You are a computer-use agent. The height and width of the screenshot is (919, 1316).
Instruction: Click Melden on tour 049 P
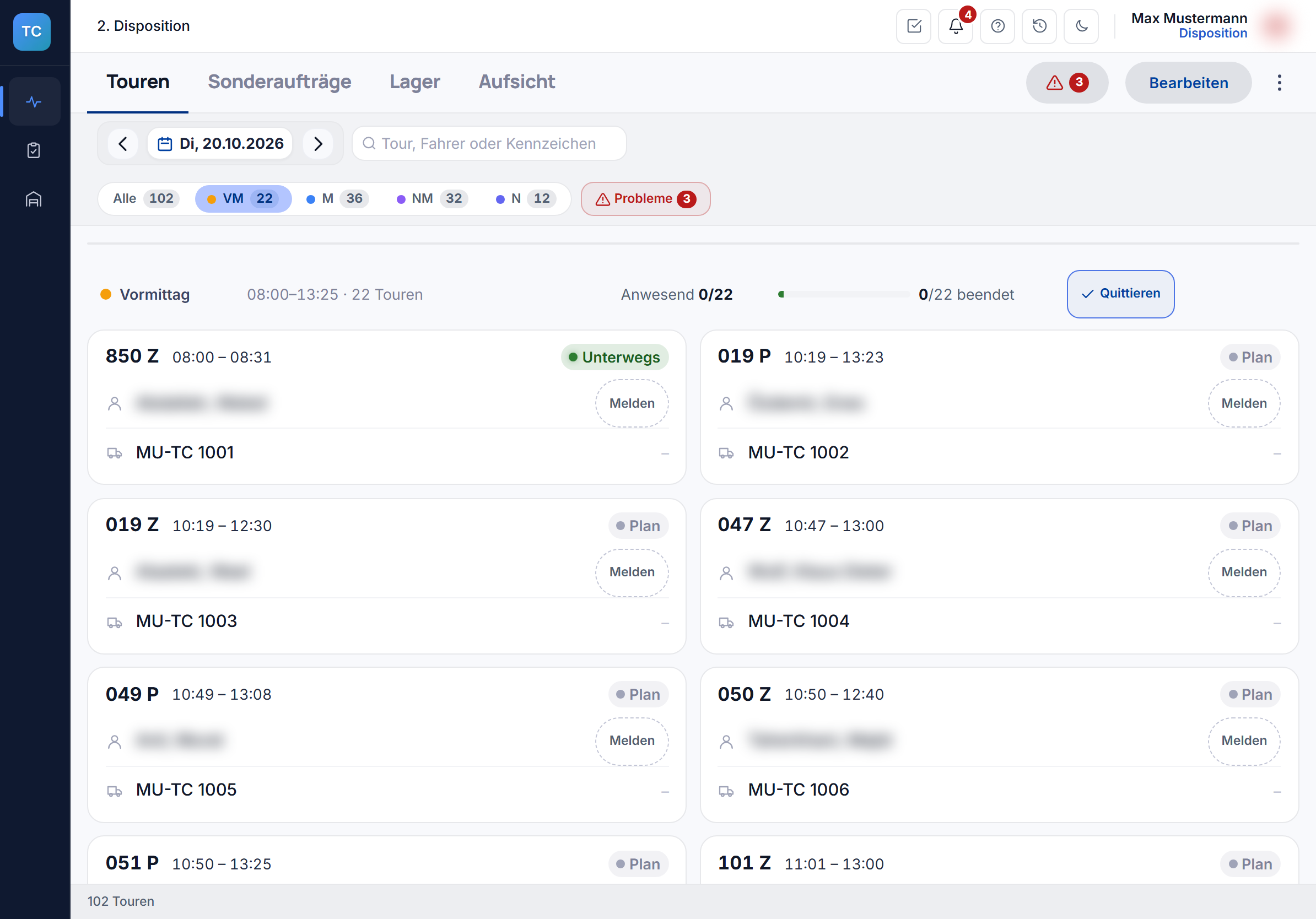click(x=632, y=740)
